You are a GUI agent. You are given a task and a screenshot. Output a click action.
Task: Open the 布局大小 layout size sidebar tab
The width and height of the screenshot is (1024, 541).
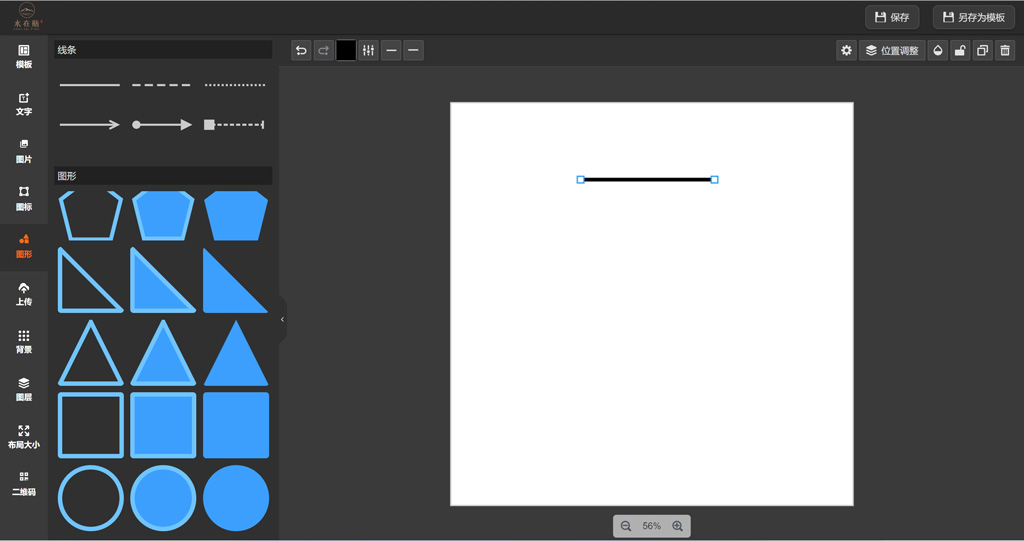click(24, 437)
